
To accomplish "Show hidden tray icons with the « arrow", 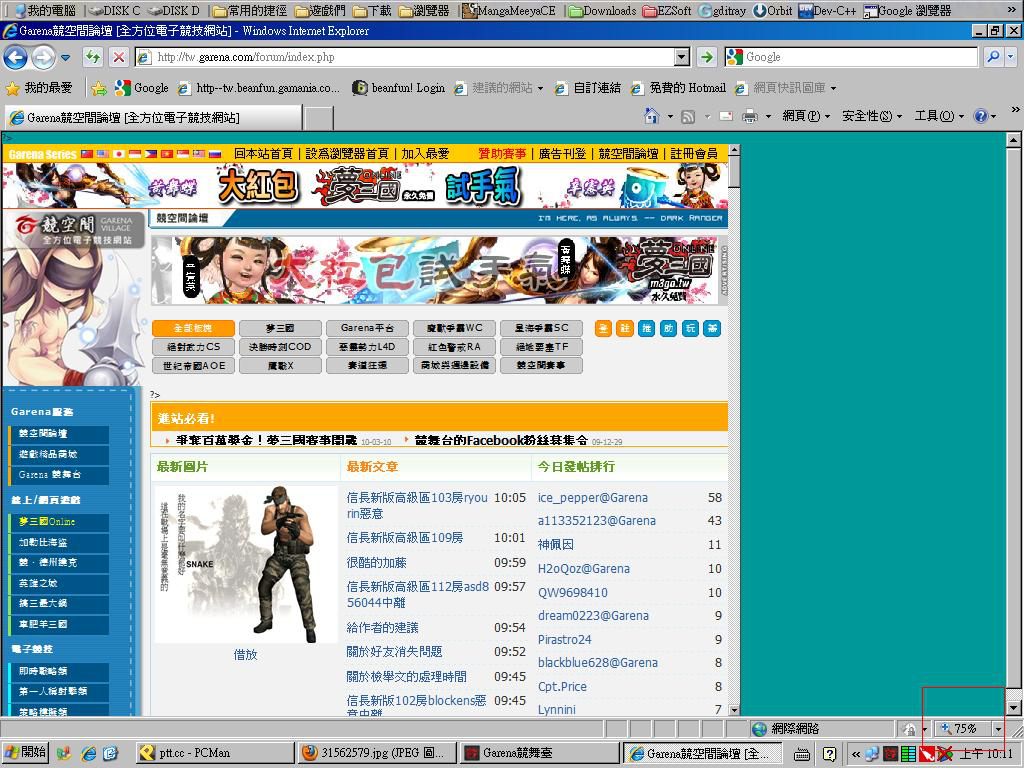I will pyautogui.click(x=856, y=754).
